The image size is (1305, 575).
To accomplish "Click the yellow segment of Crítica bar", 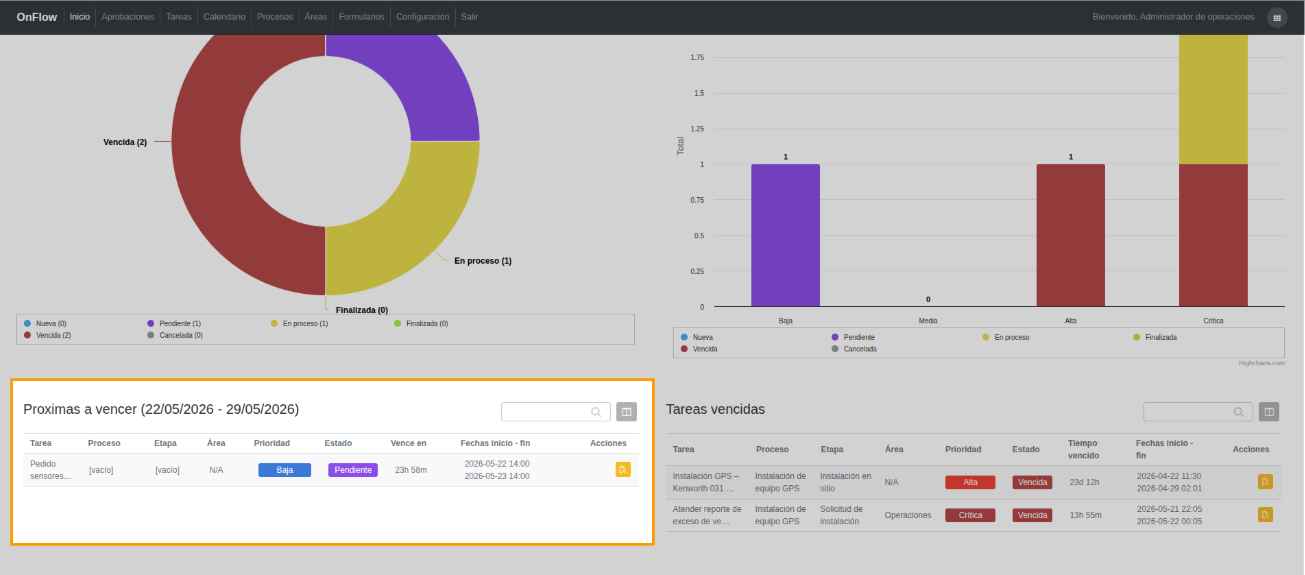I will [1213, 100].
